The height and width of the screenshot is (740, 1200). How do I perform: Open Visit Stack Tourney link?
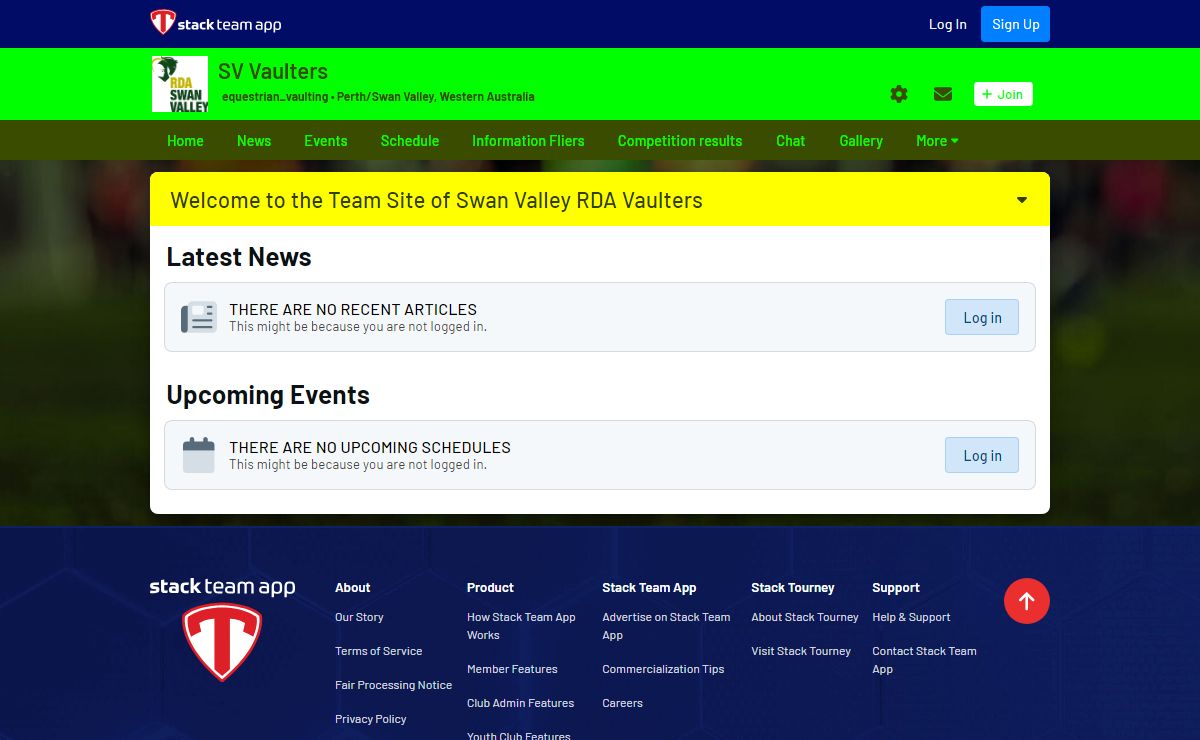pyautogui.click(x=801, y=651)
